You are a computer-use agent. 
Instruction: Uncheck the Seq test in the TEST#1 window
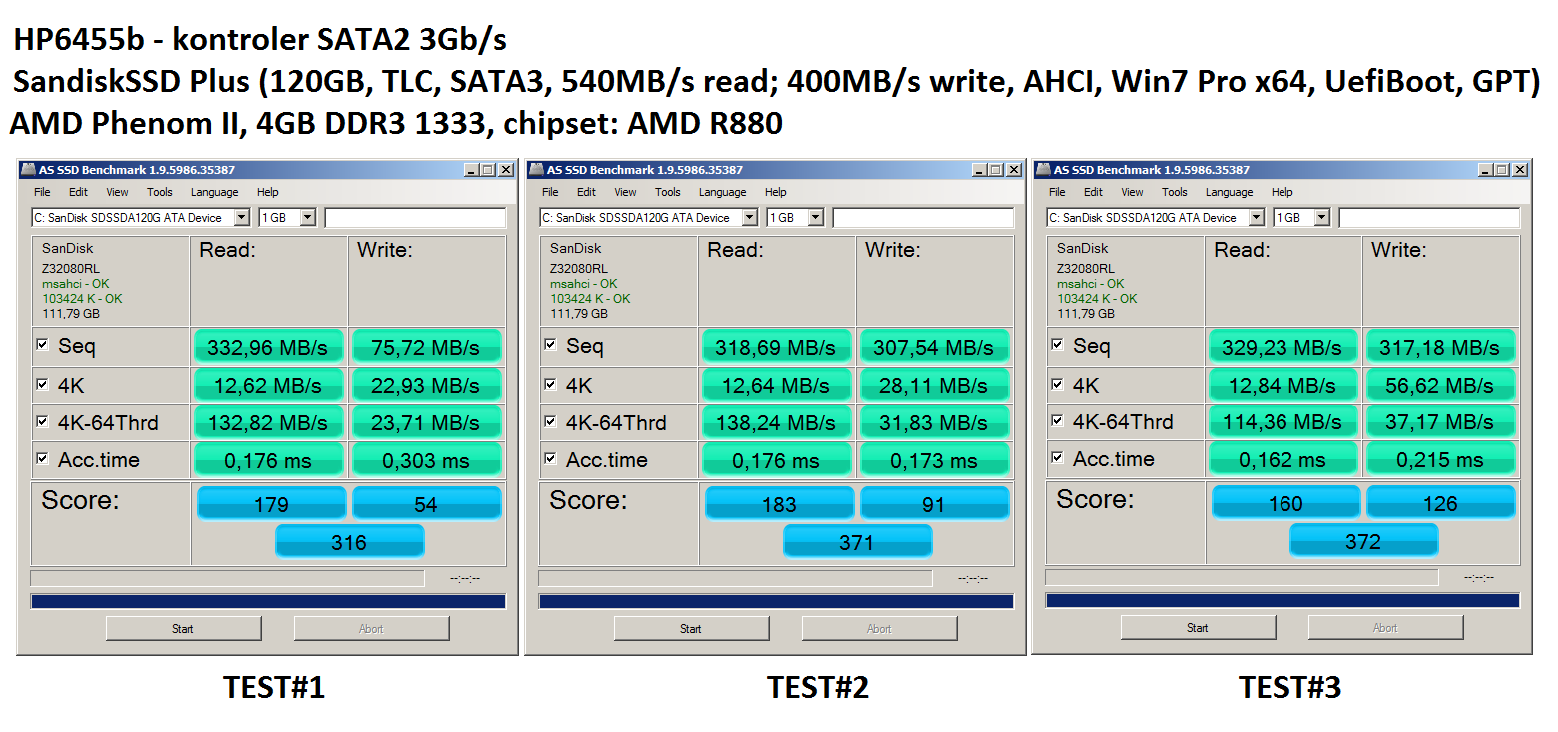coord(42,345)
